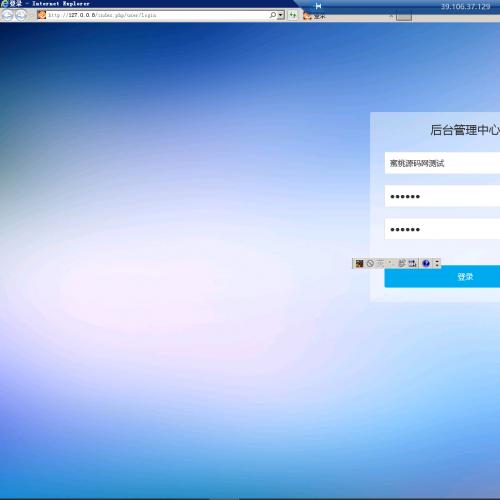Click the IME pad icon on the language bar

(x=402, y=263)
